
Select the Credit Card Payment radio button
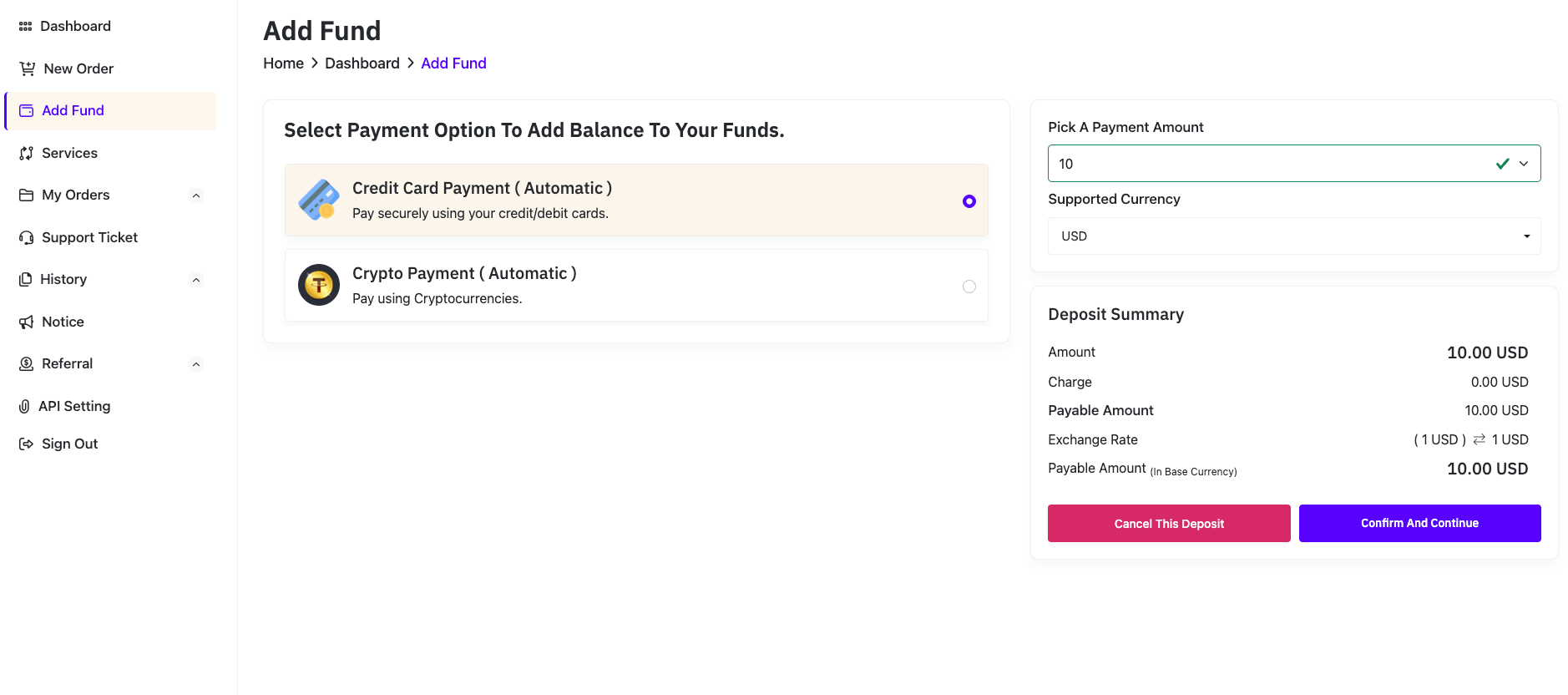point(969,201)
